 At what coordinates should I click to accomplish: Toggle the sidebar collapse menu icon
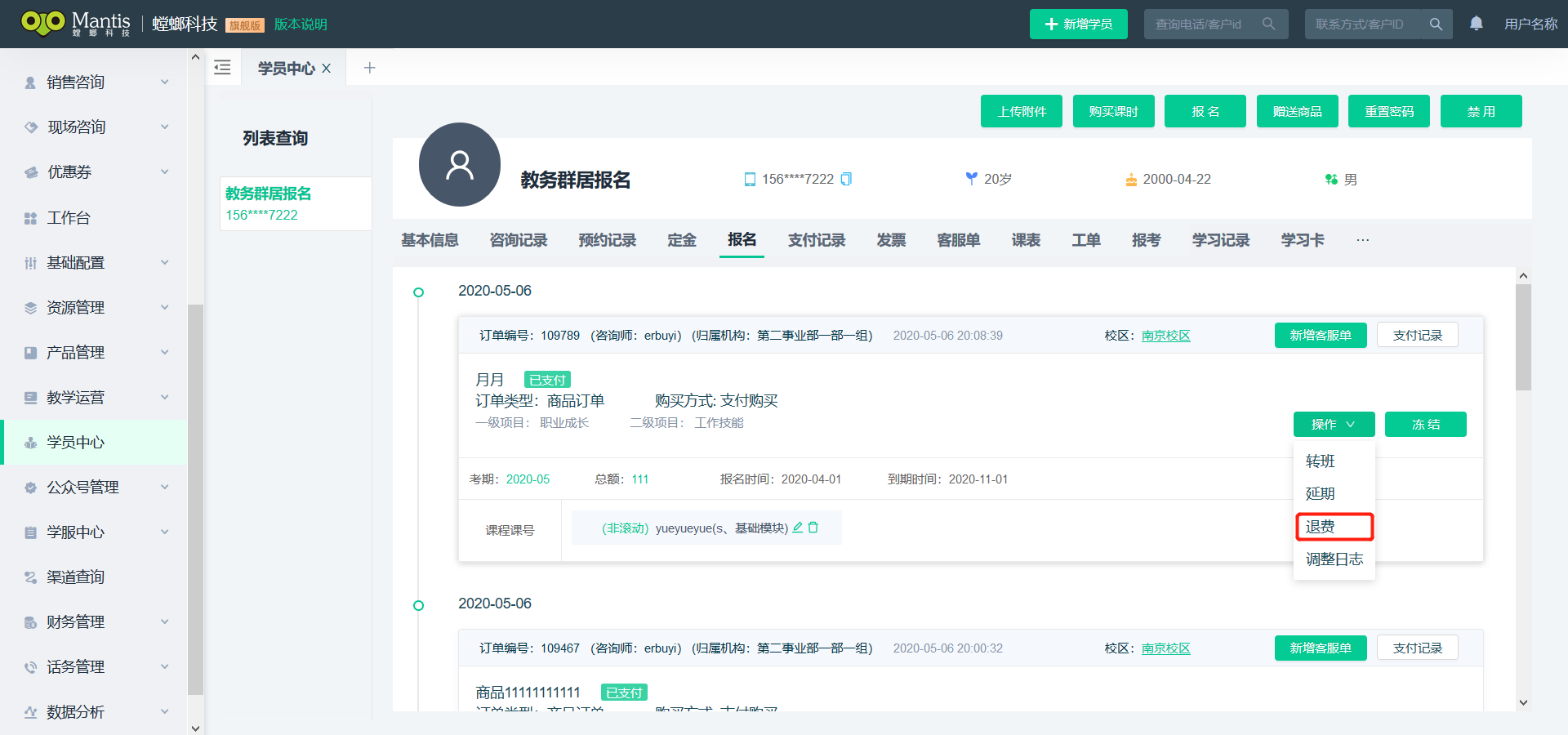(x=222, y=68)
